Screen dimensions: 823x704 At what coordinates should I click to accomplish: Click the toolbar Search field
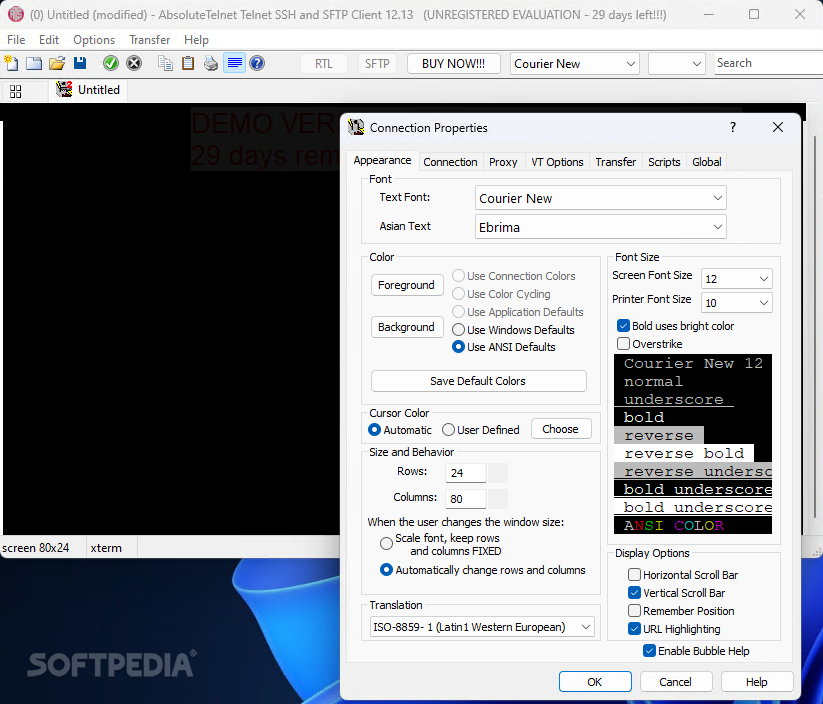[x=768, y=64]
